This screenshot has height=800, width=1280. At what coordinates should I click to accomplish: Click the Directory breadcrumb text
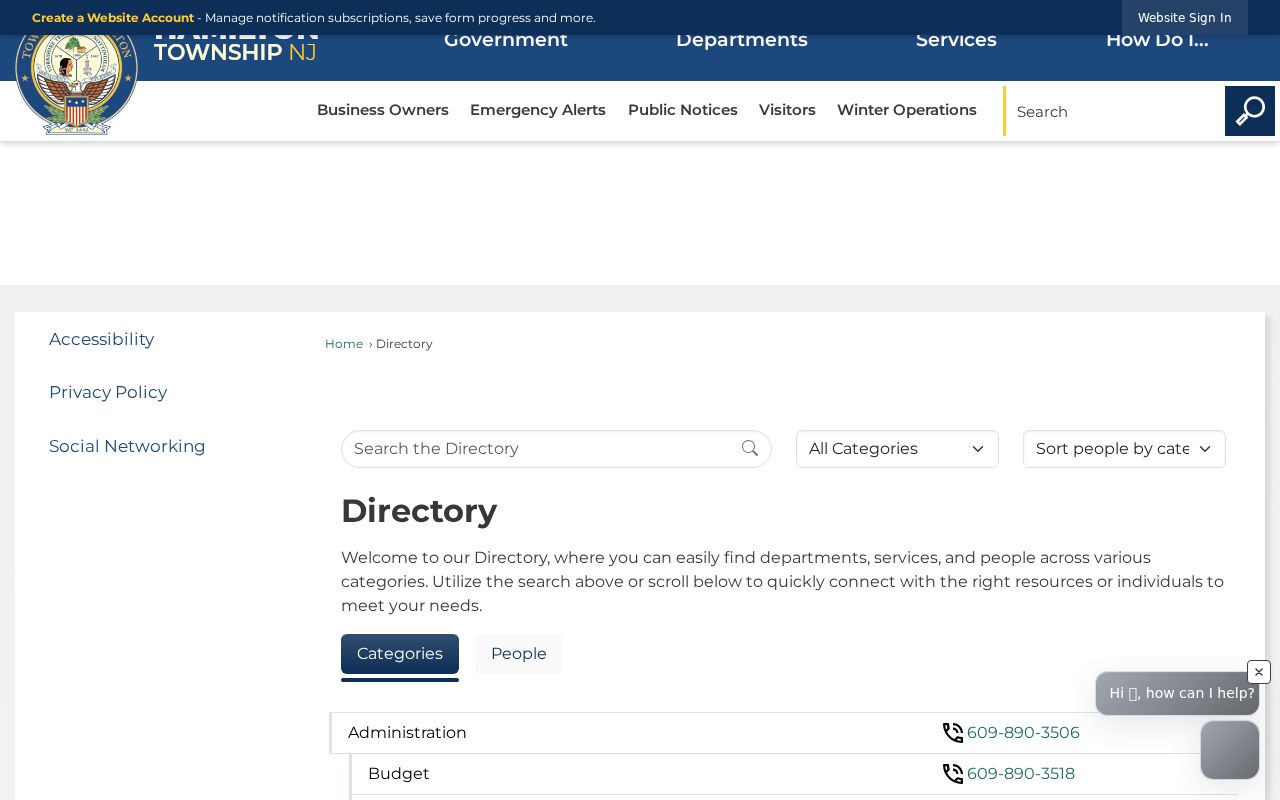[x=404, y=344]
